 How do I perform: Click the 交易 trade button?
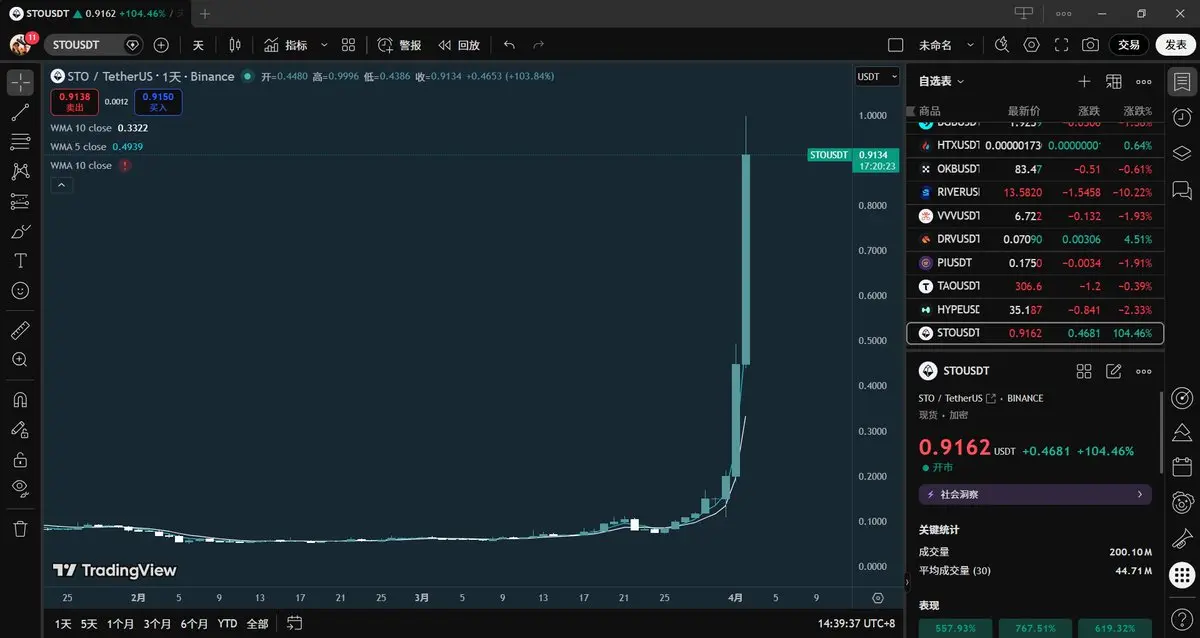1129,45
